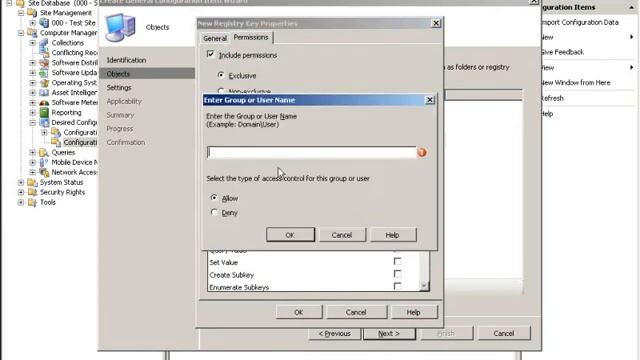Screen dimensions: 640x360
Task: Collapse the Site Database tree node
Action: [9, 3]
